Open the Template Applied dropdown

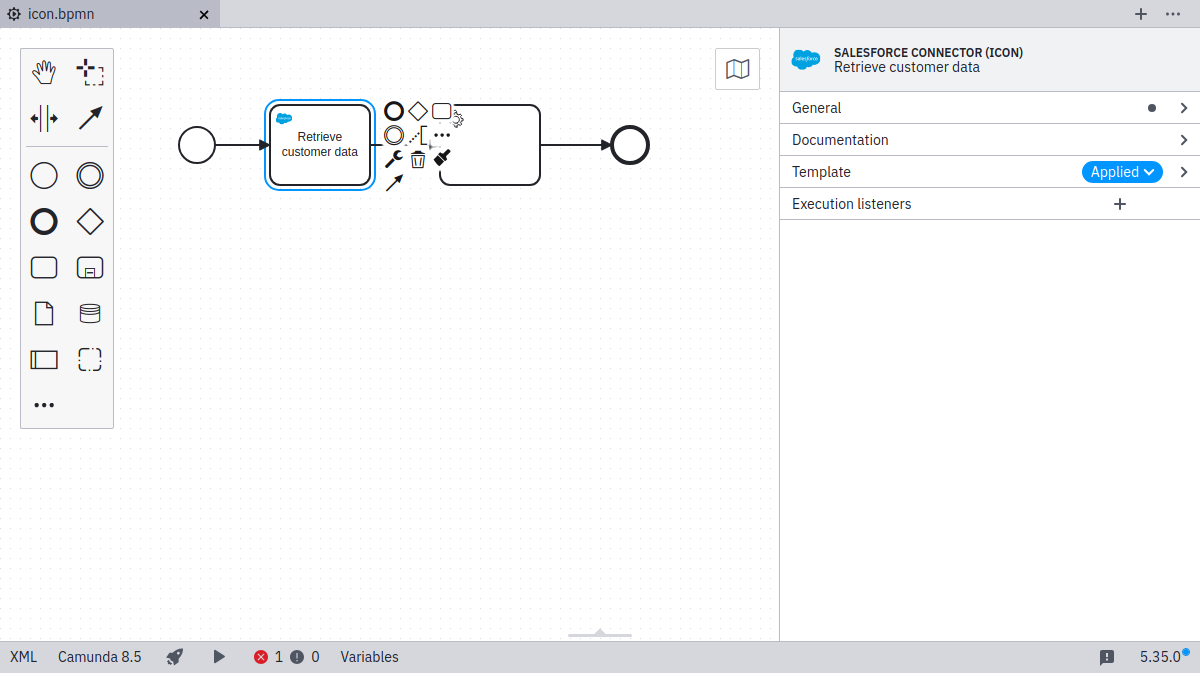[1121, 172]
